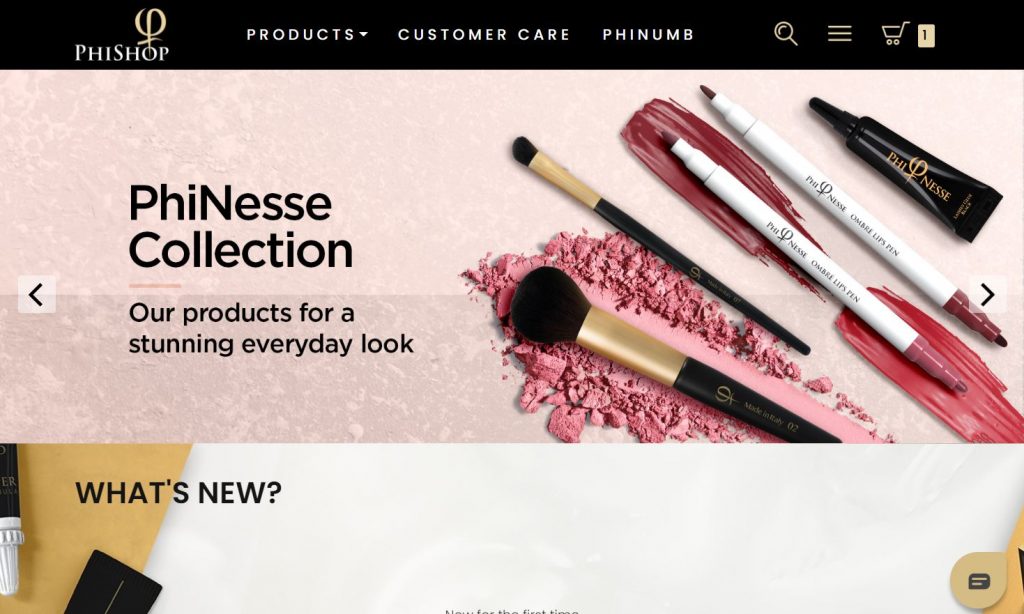Expand the Products dropdown menu
The height and width of the screenshot is (614, 1024).
(307, 35)
